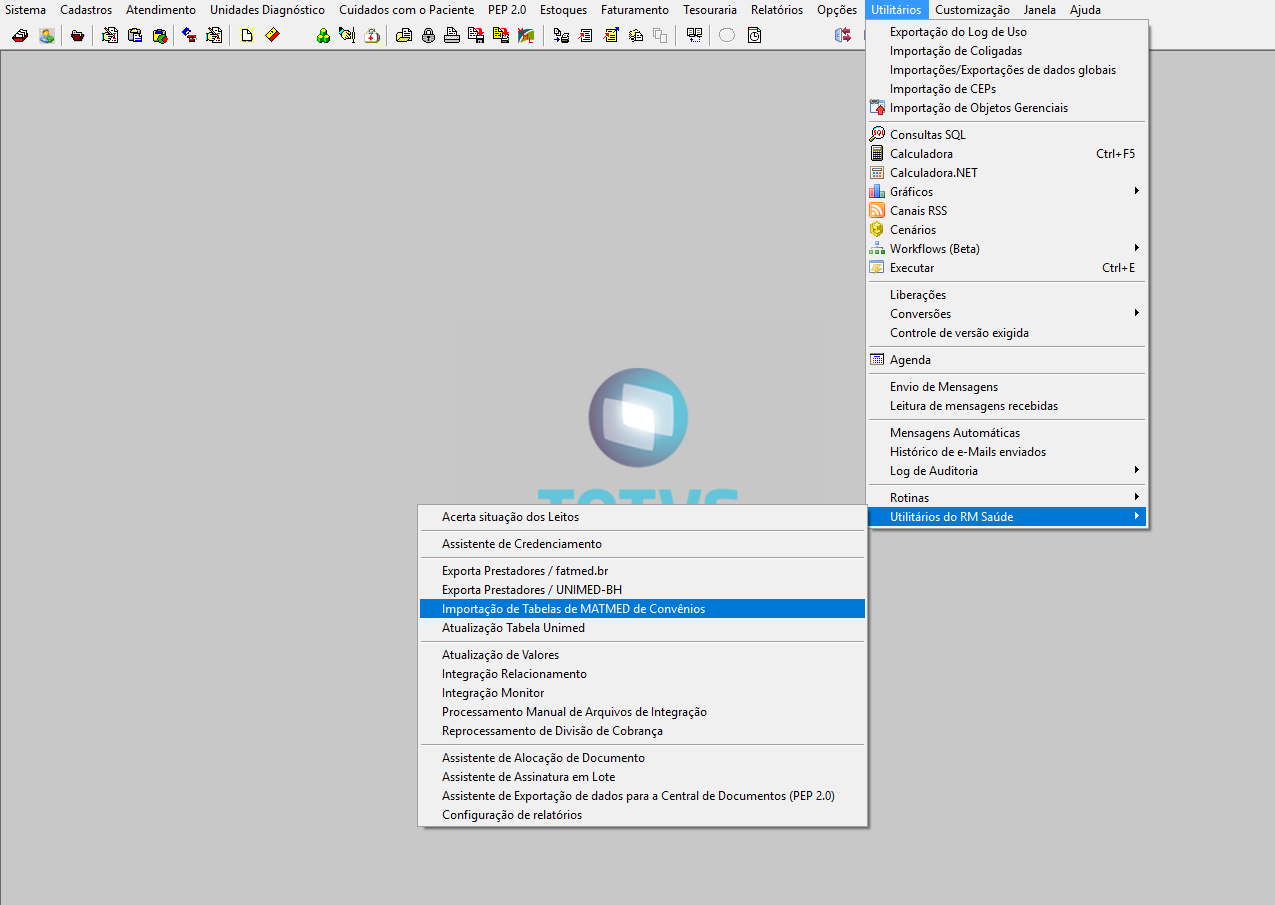The image size is (1275, 905).
Task: Open Liberações menu entry
Action: pos(1007,295)
